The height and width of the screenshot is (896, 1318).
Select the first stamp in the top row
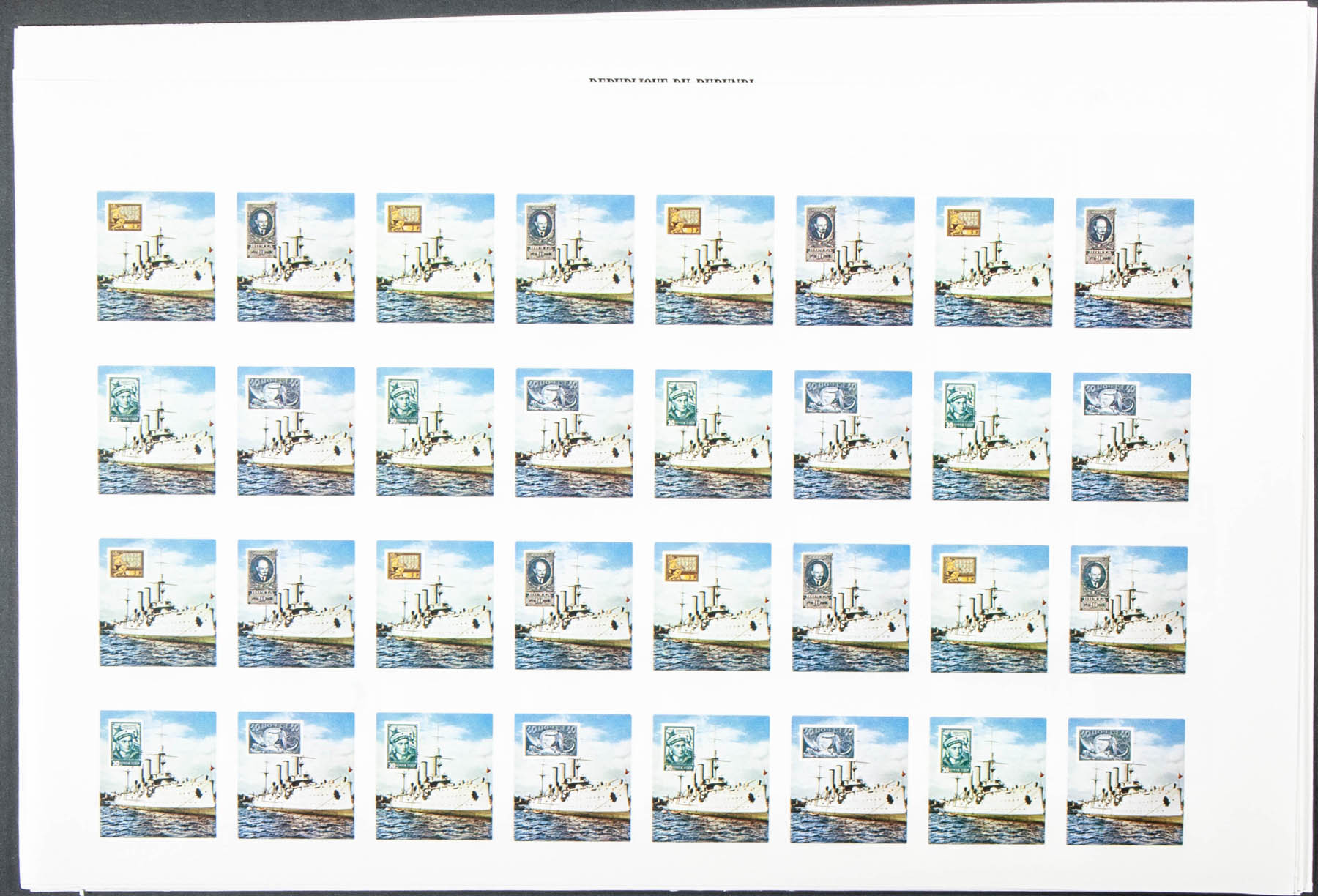(156, 256)
